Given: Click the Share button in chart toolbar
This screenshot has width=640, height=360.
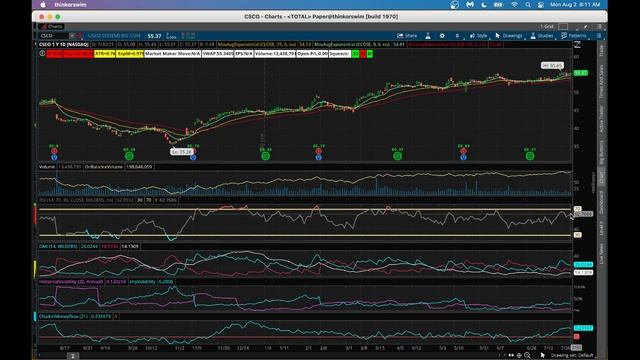Looking at the screenshot, I should pos(407,36).
